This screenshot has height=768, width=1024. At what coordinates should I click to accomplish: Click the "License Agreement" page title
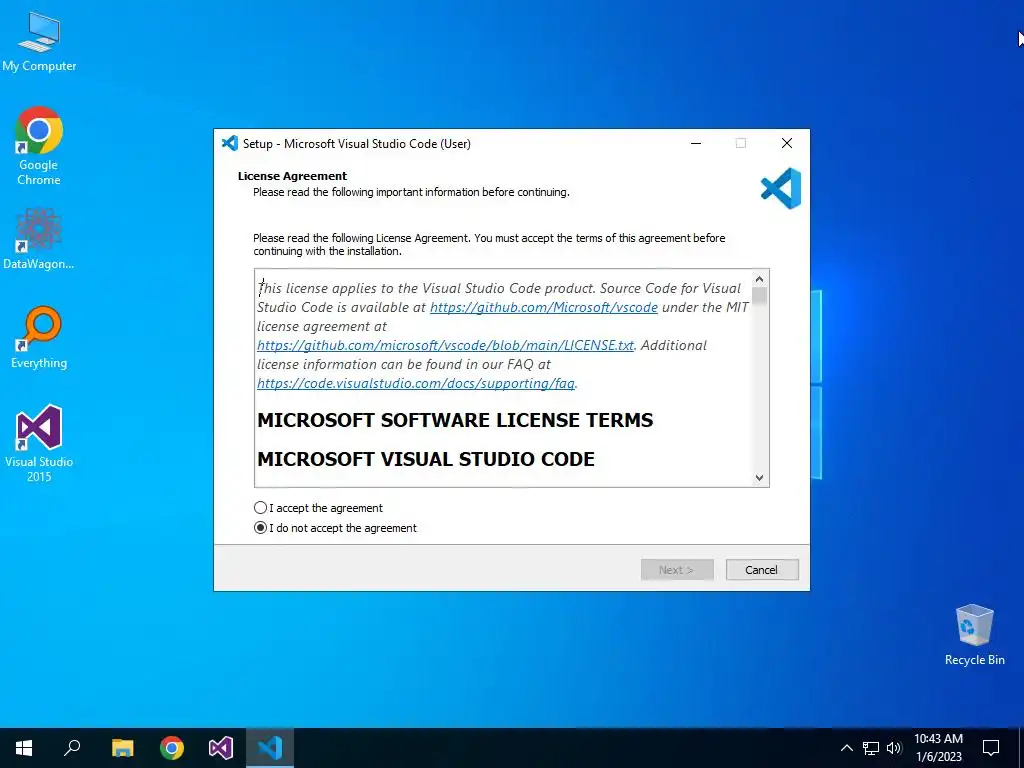pyautogui.click(x=292, y=176)
